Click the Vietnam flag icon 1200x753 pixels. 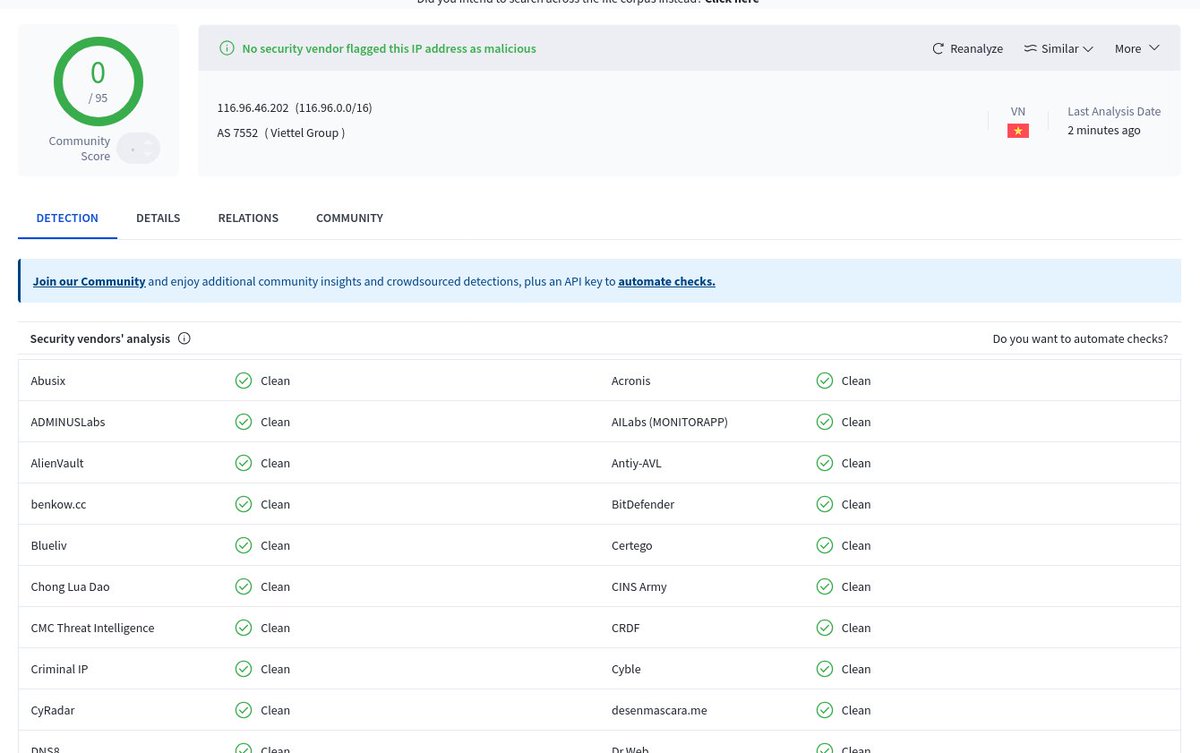1018,131
